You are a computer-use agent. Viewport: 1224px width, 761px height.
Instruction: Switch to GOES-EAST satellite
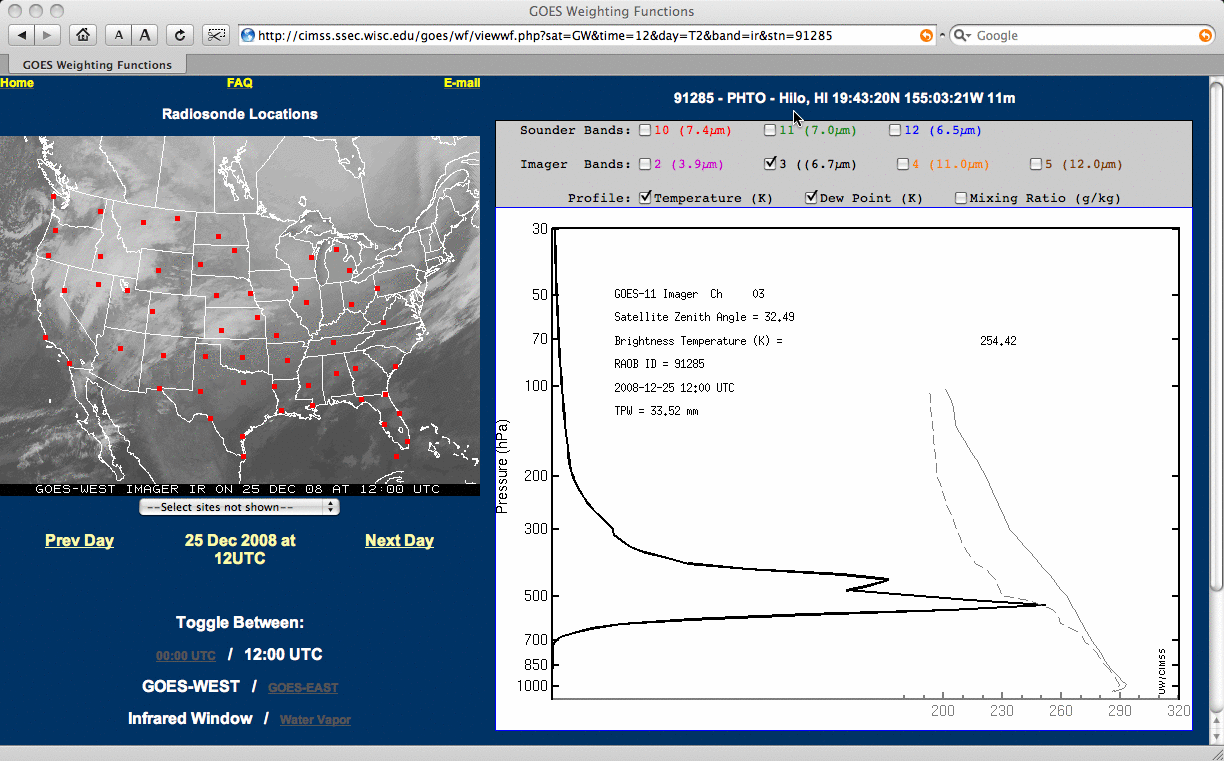[303, 688]
